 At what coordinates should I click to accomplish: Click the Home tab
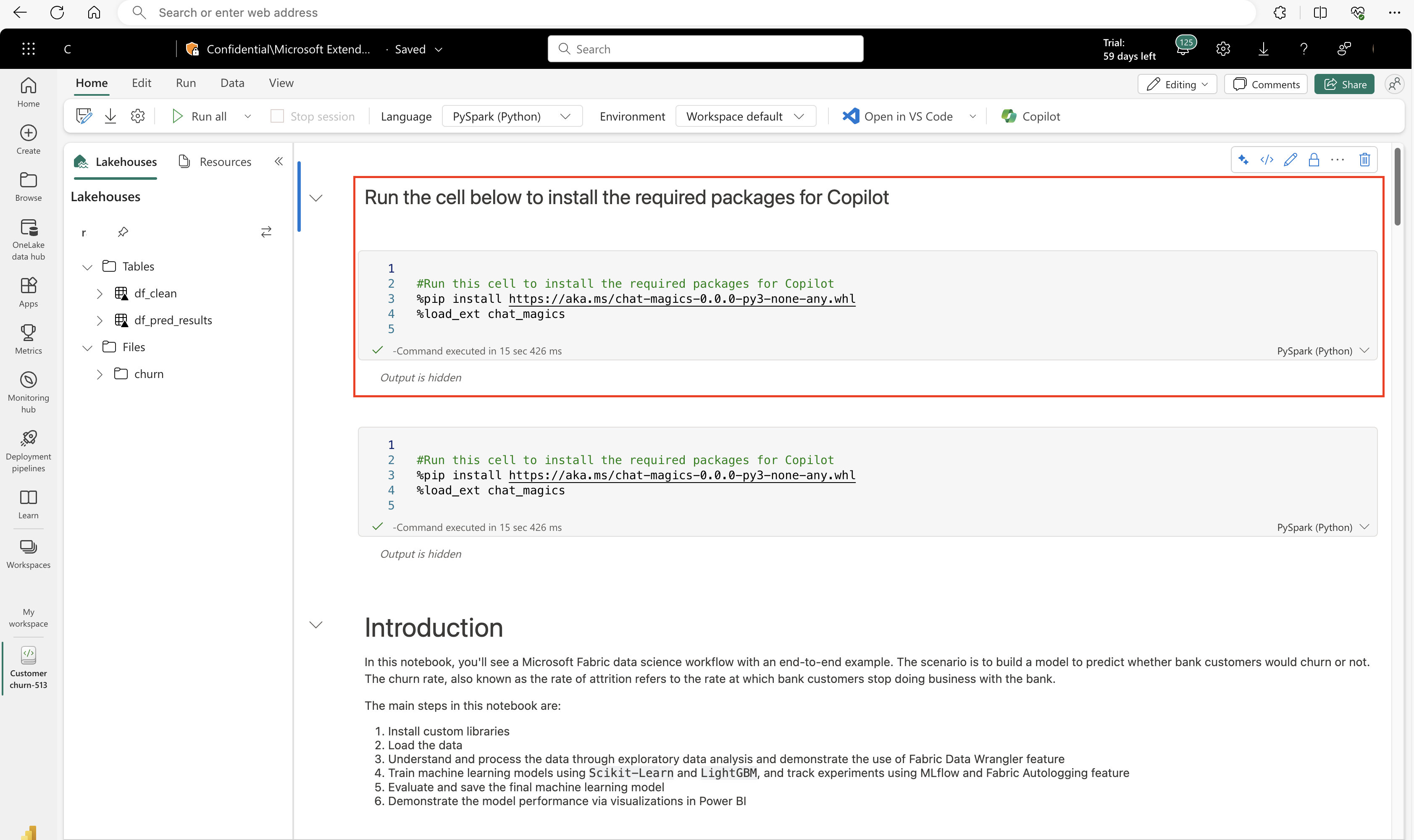[x=92, y=83]
